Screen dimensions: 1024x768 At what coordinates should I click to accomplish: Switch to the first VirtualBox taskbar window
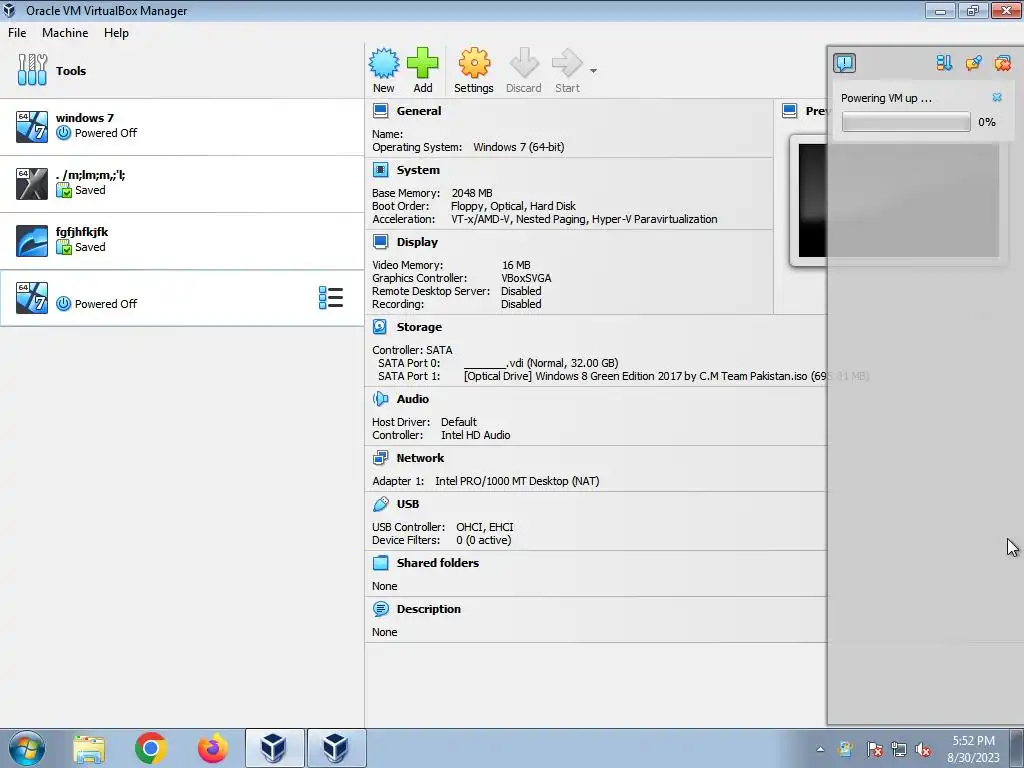pyautogui.click(x=274, y=748)
